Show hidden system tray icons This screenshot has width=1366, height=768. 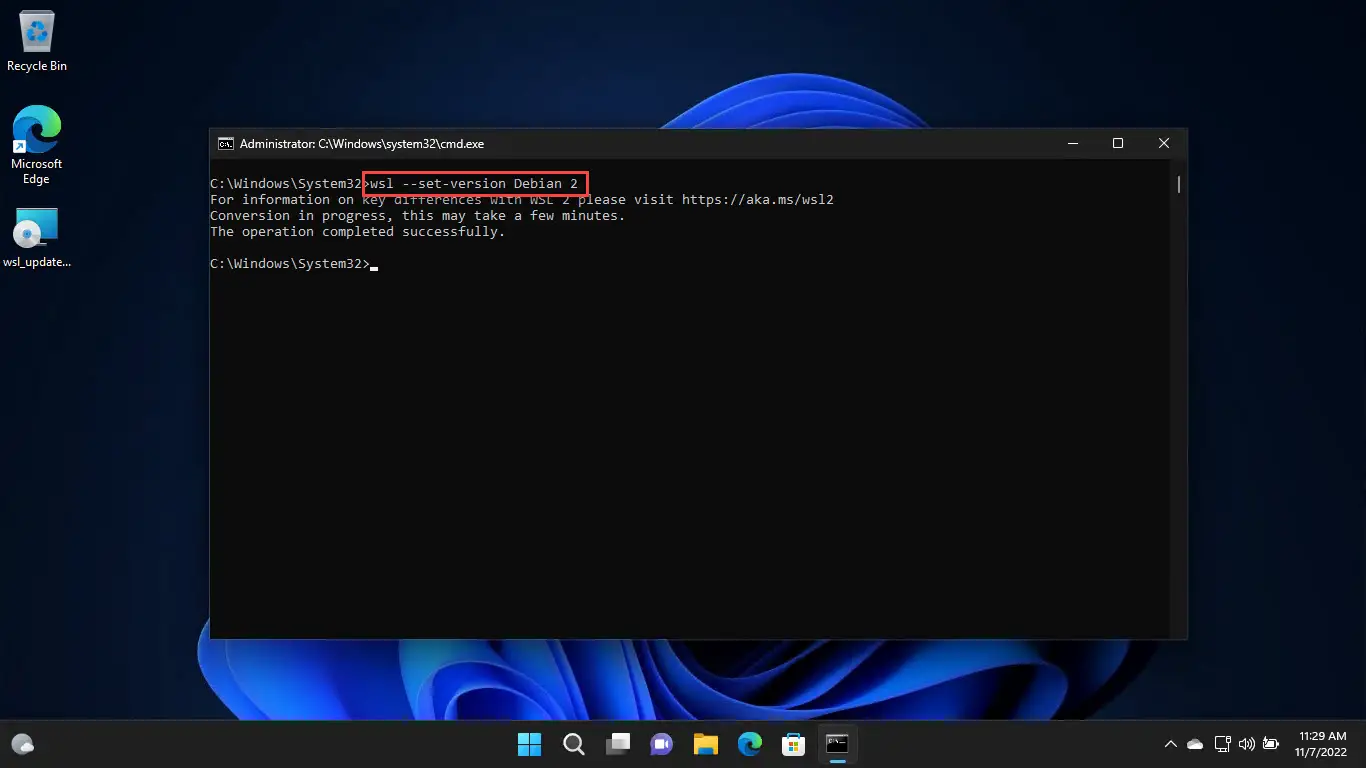[x=1171, y=744]
